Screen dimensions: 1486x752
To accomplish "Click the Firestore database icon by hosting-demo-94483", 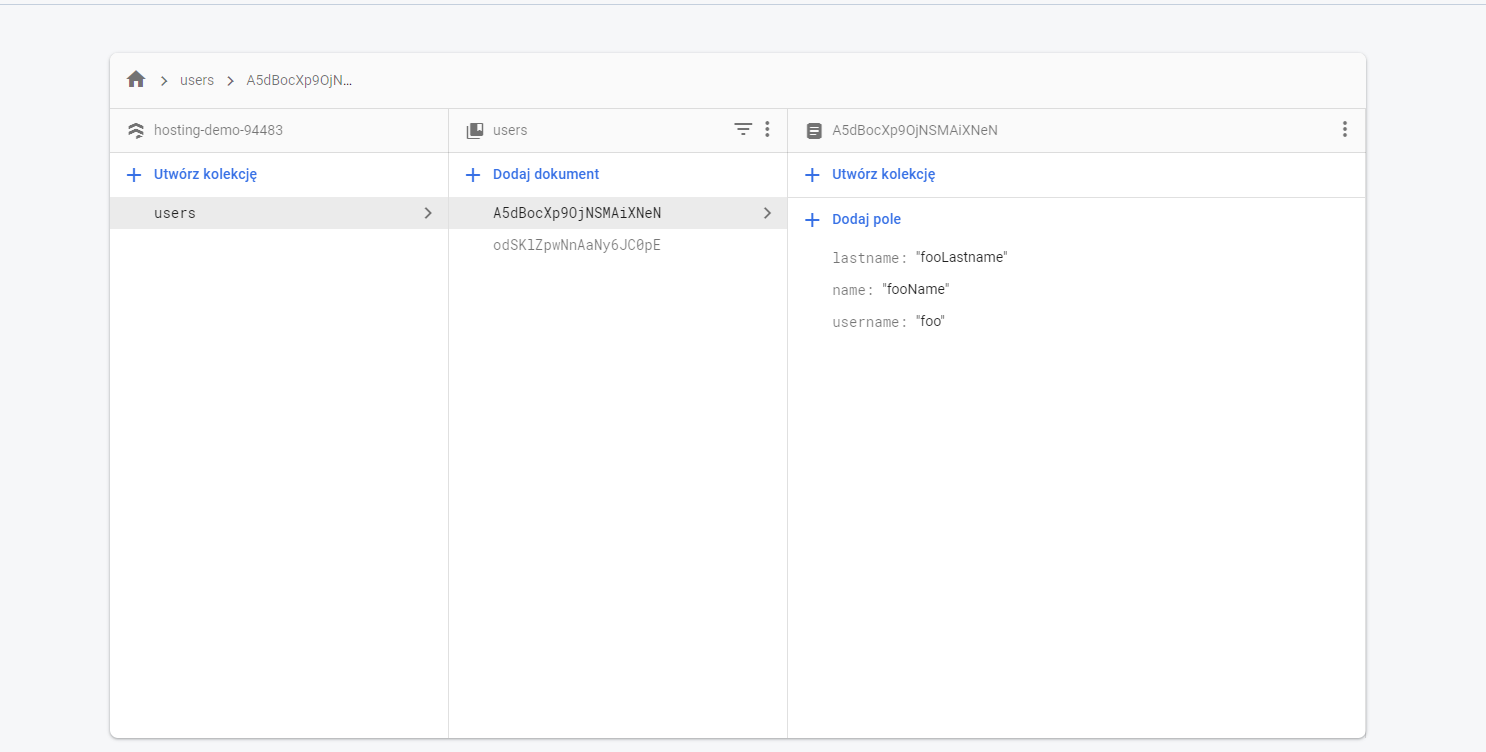I will pyautogui.click(x=136, y=131).
